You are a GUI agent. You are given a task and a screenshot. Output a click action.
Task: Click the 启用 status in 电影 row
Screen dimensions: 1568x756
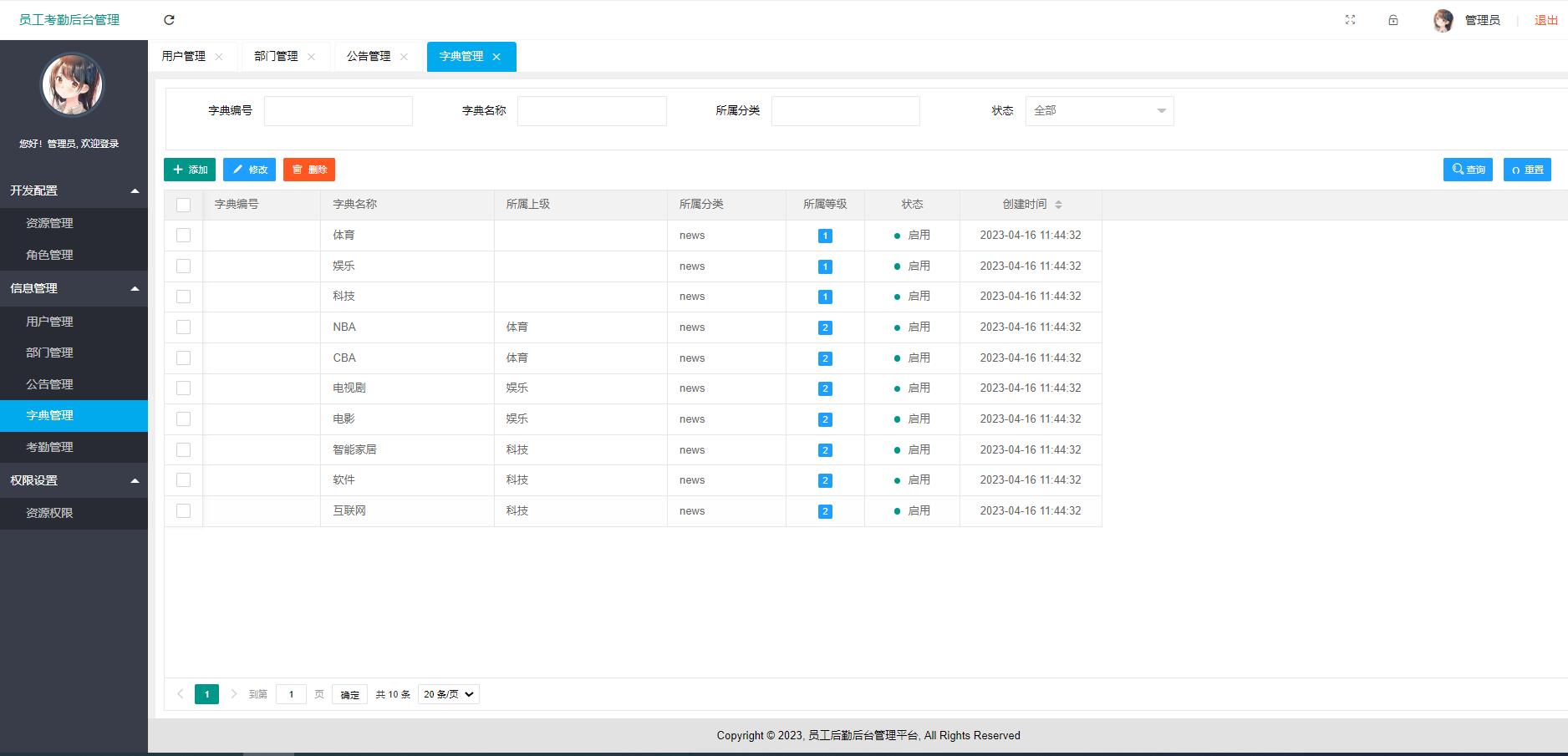coord(912,419)
